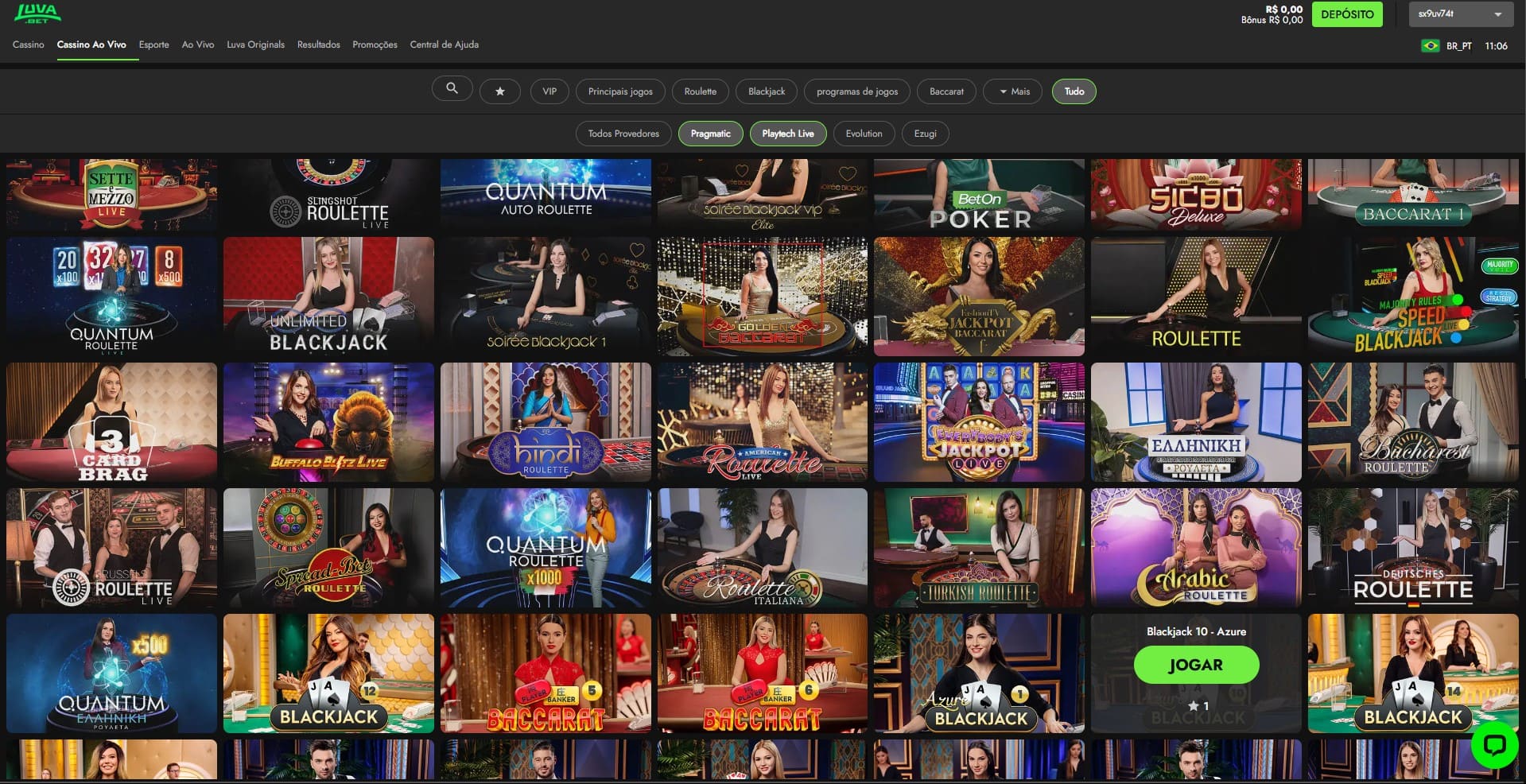Filter games by Blackjack category
The width and height of the screenshot is (1526, 784).
[767, 91]
